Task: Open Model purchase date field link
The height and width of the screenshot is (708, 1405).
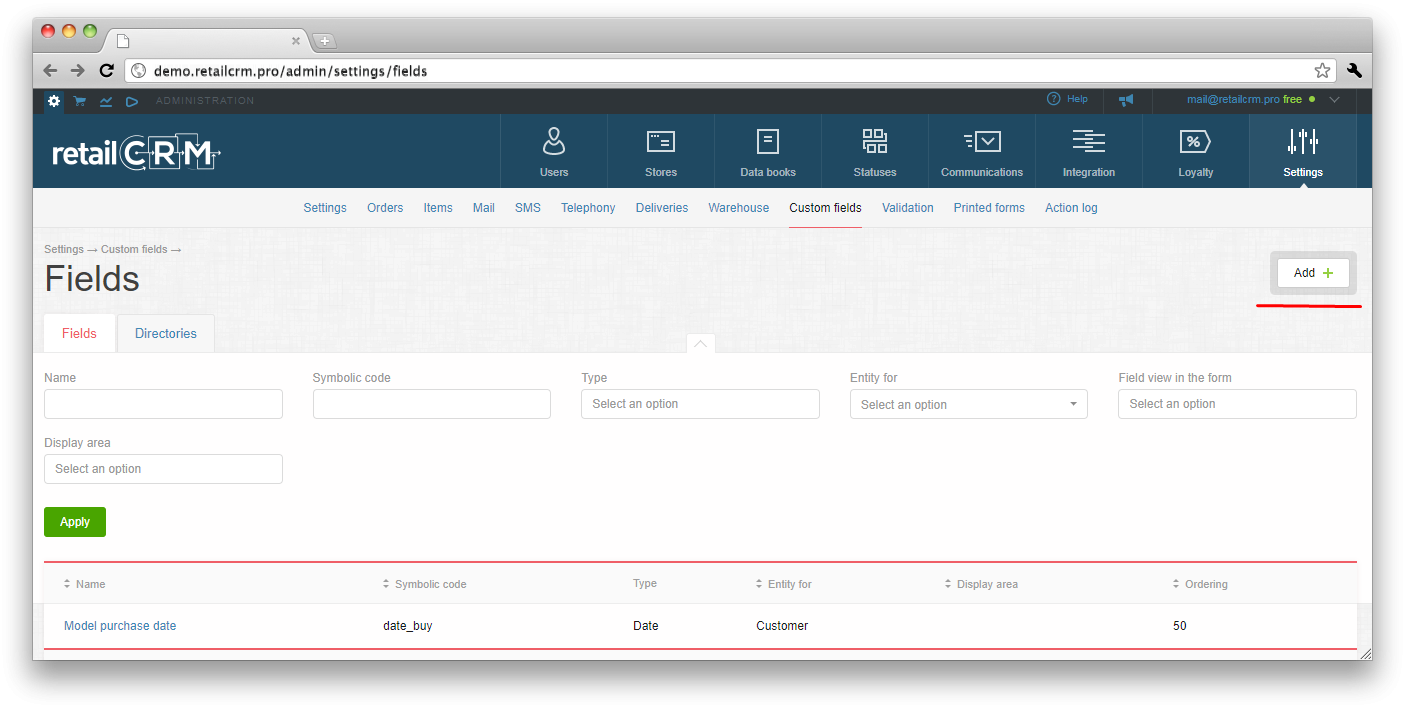Action: pos(120,626)
